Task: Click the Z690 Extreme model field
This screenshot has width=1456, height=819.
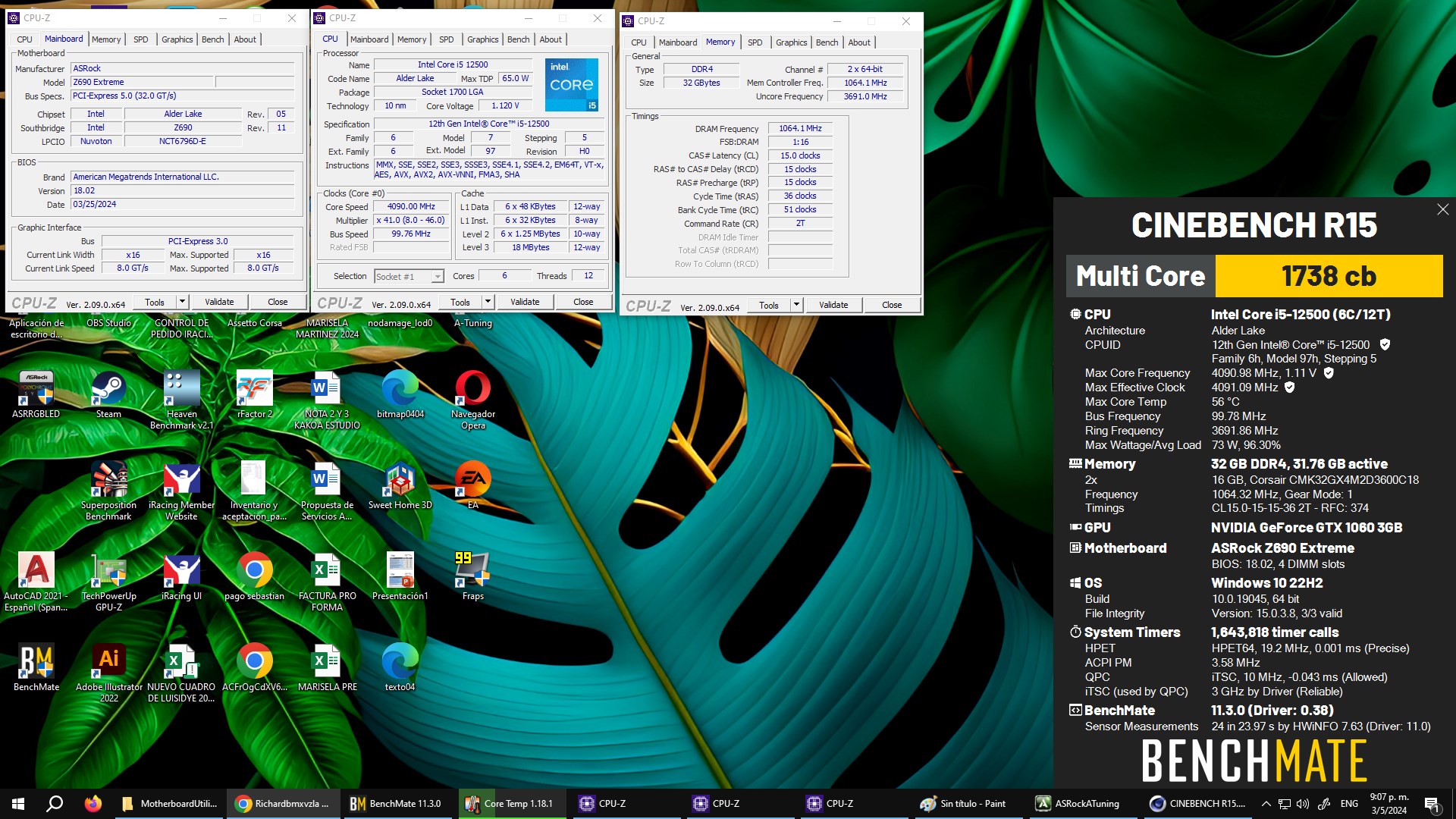Action: [142, 82]
